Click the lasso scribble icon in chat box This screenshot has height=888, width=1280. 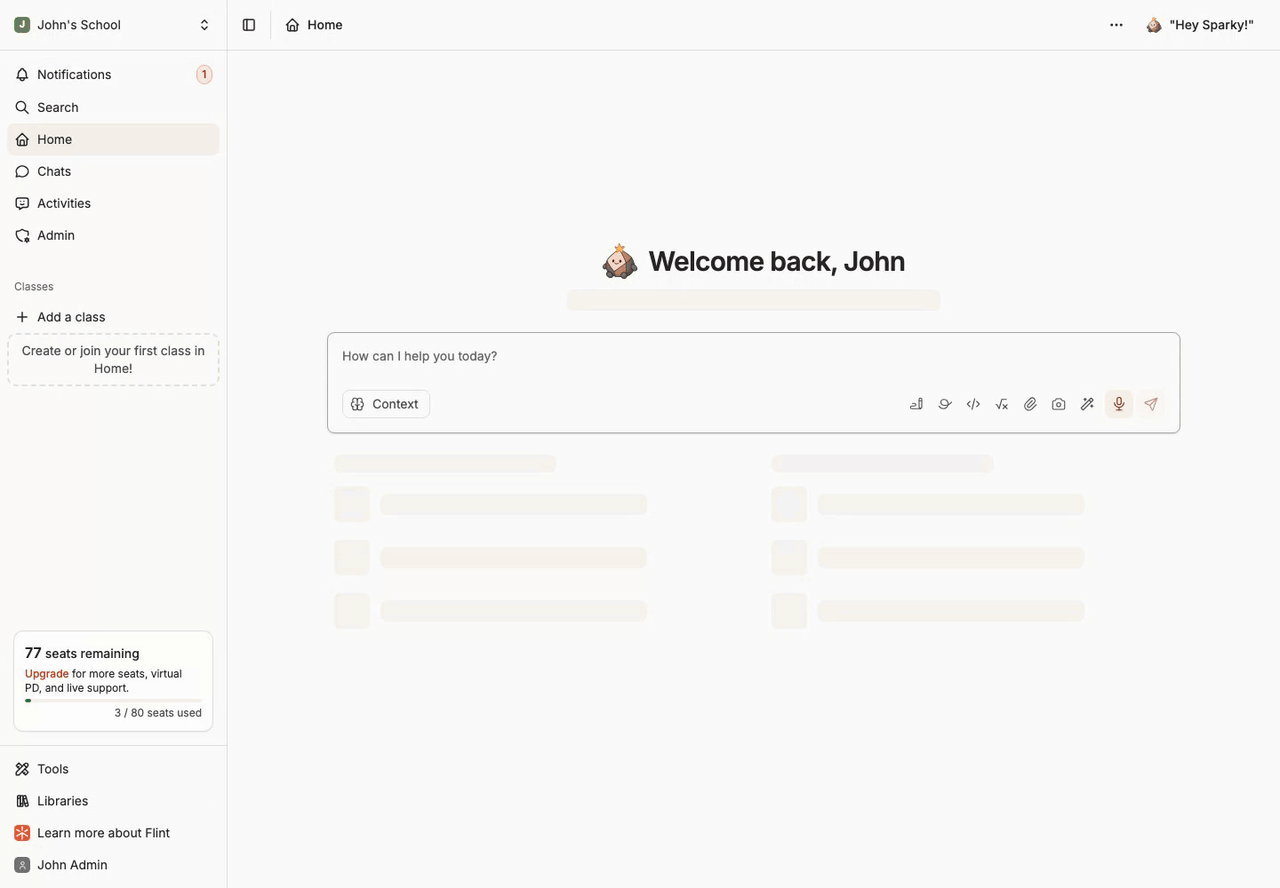coord(945,404)
